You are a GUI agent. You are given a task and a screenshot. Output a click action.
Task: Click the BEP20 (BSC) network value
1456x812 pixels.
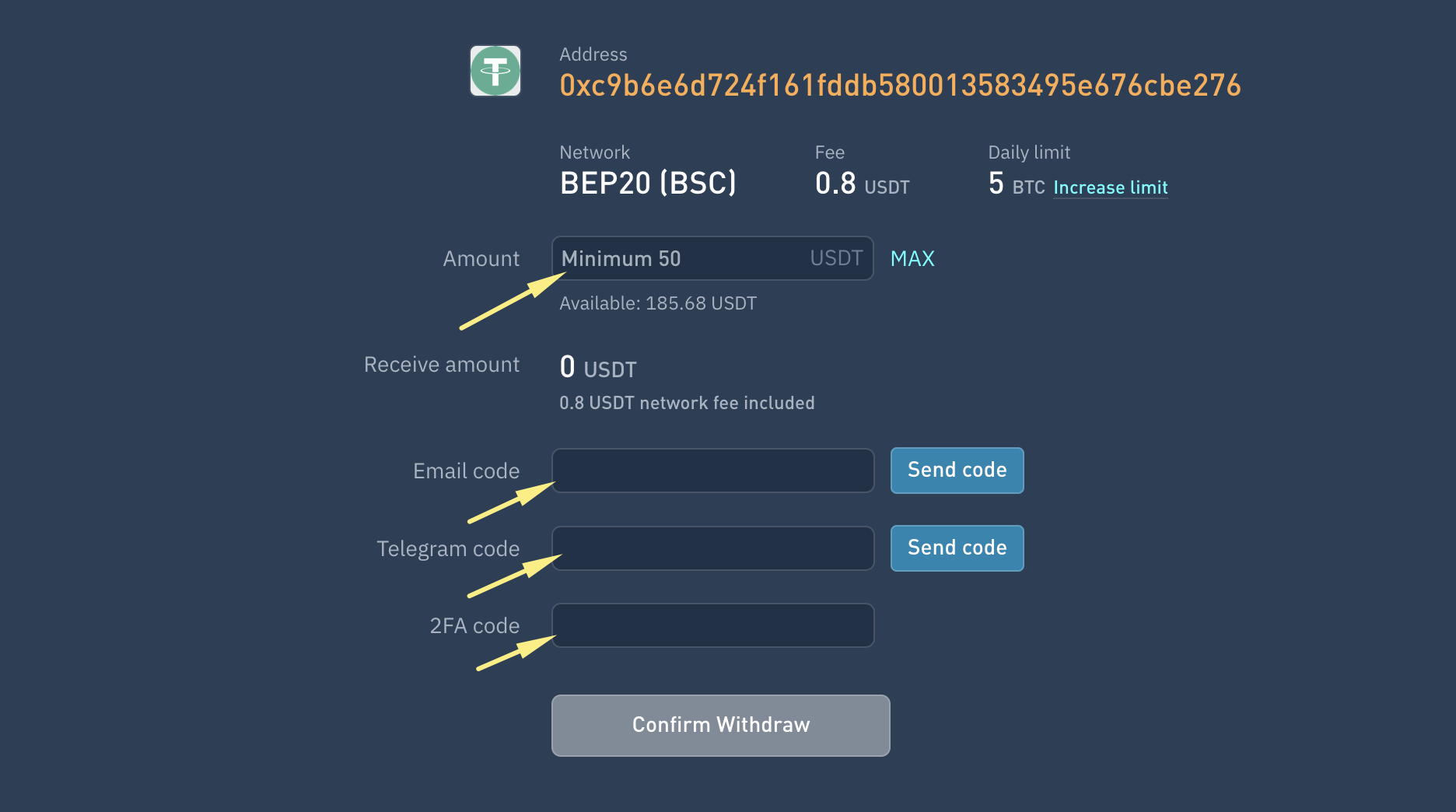(648, 184)
